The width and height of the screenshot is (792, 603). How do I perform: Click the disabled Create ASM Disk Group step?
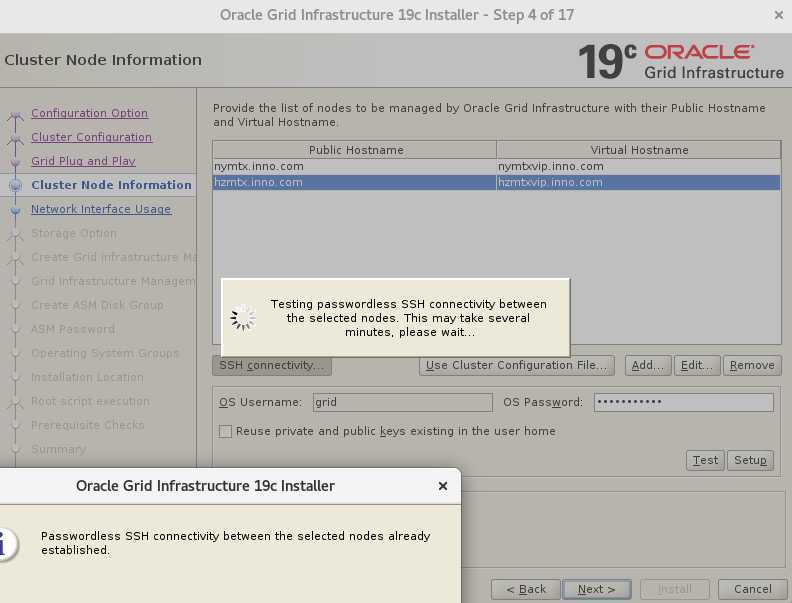97,306
